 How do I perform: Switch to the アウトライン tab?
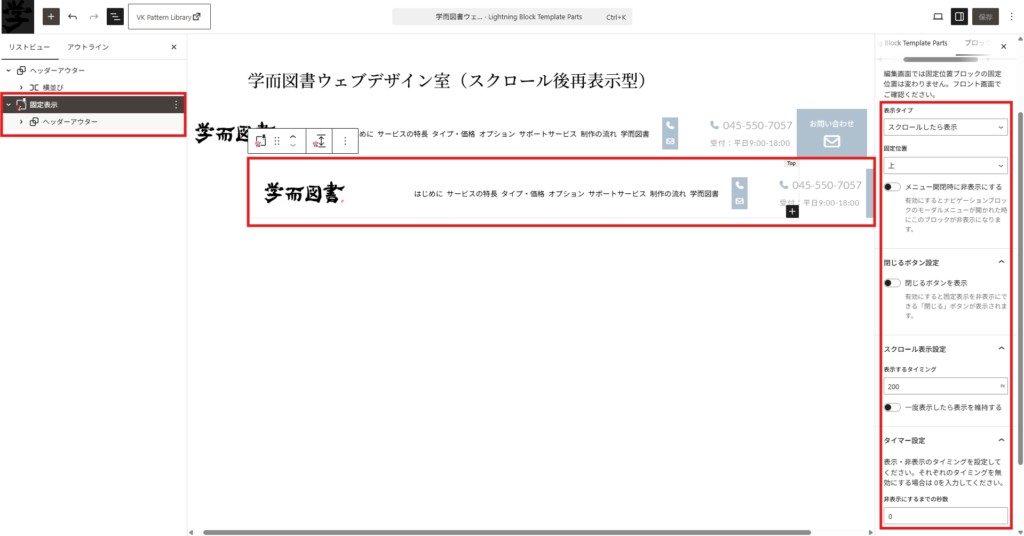[88, 47]
